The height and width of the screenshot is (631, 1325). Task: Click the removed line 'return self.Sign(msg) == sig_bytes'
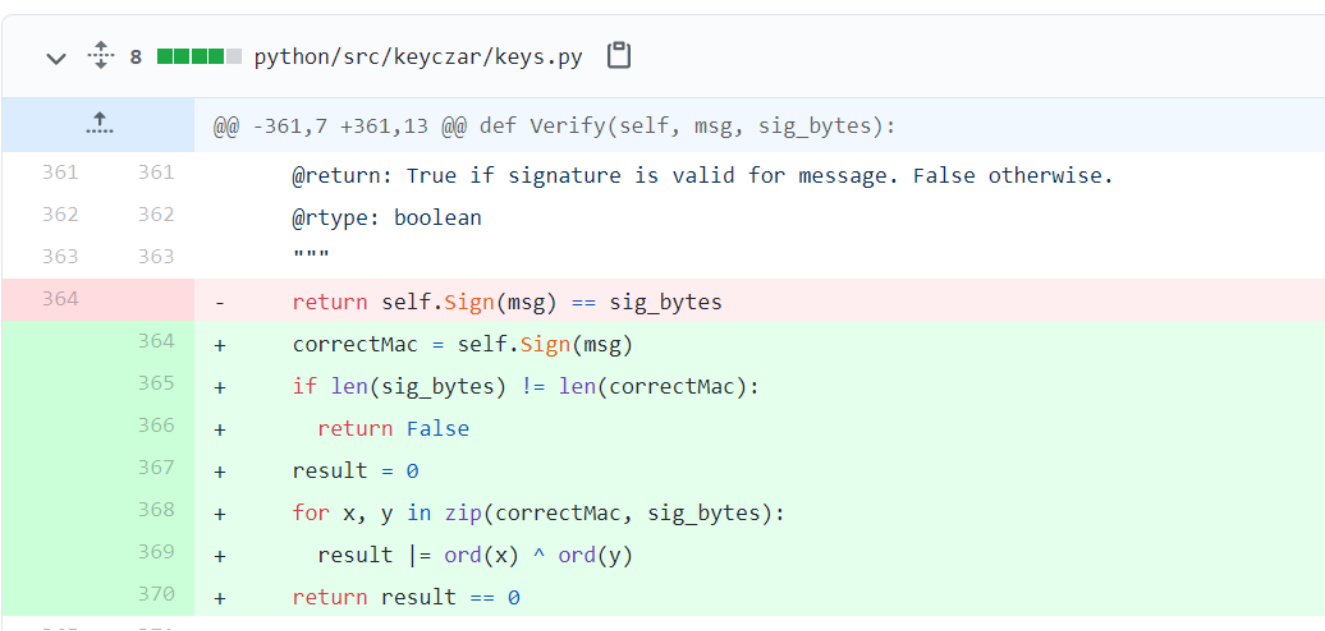(x=507, y=302)
